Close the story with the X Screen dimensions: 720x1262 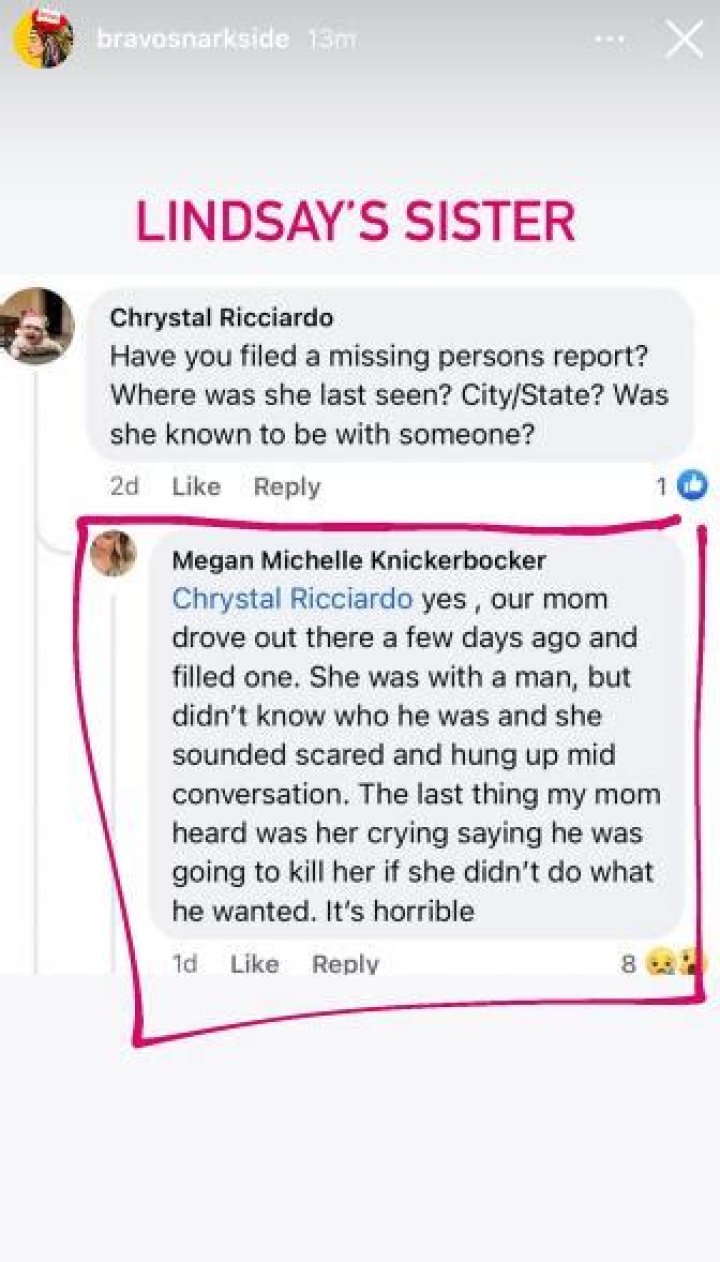tap(685, 39)
